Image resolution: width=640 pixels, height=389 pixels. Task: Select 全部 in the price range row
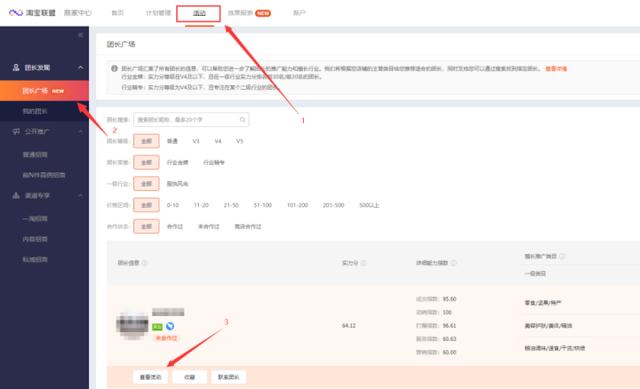coord(146,205)
